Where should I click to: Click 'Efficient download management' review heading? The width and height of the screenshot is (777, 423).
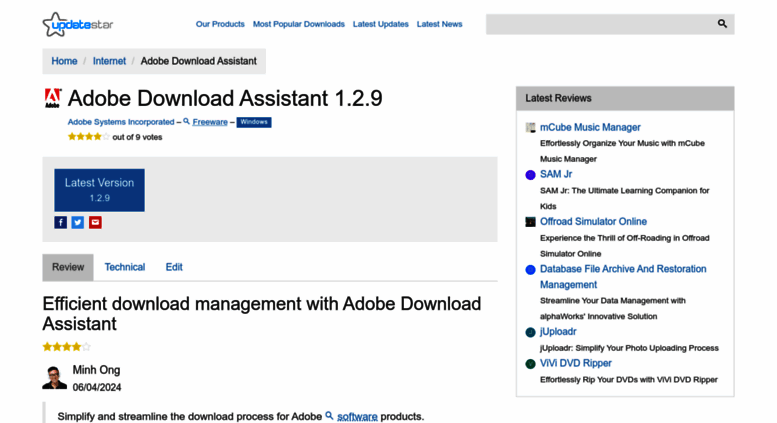(x=262, y=314)
